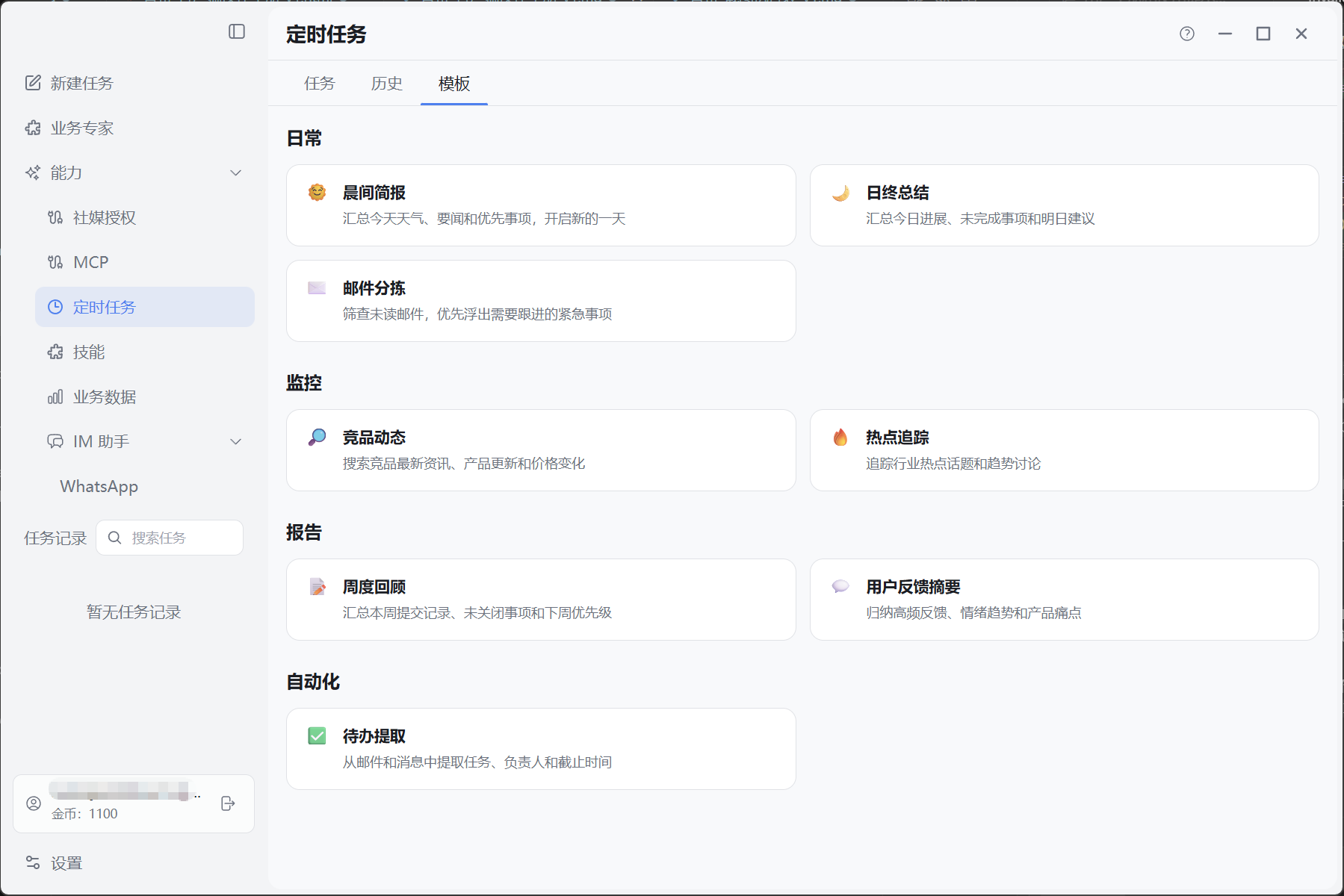
Task: Click the 邮件分拣 envelope icon
Action: coord(317,288)
